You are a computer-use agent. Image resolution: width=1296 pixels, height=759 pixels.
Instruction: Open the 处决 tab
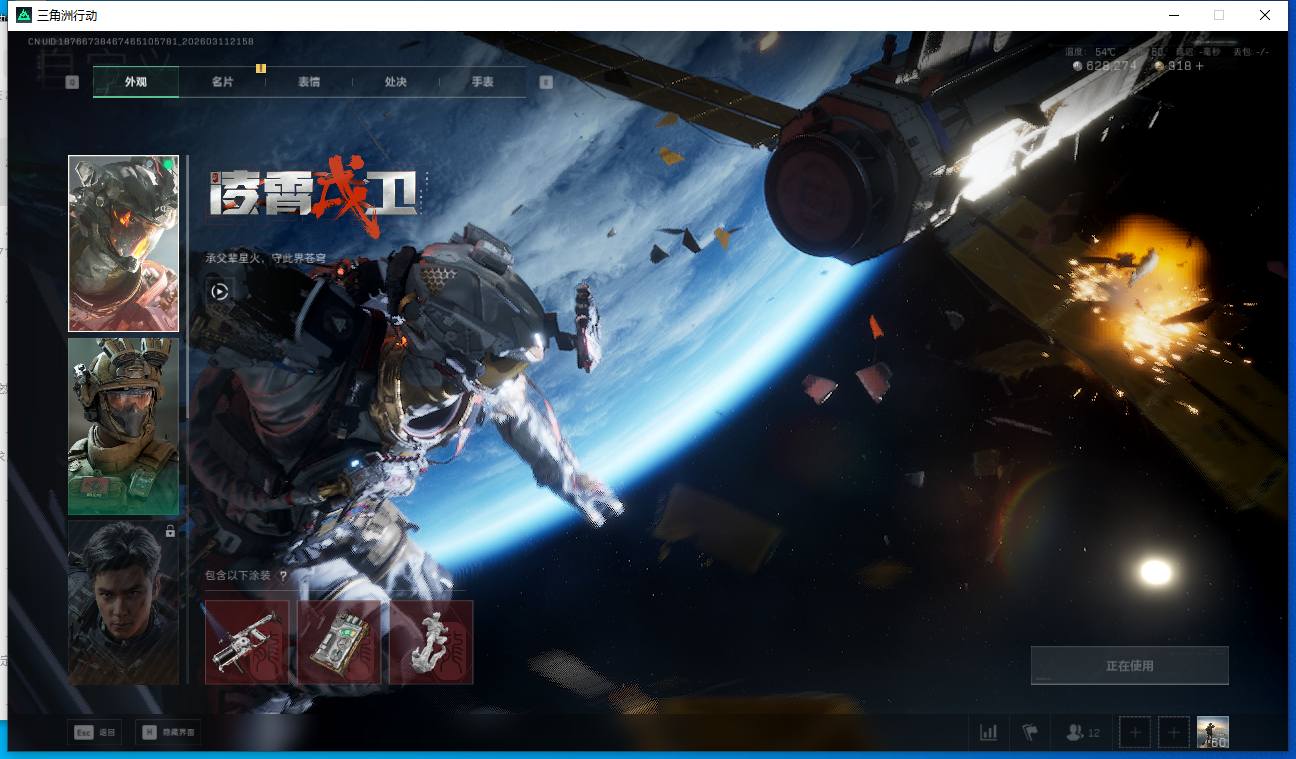[x=395, y=82]
